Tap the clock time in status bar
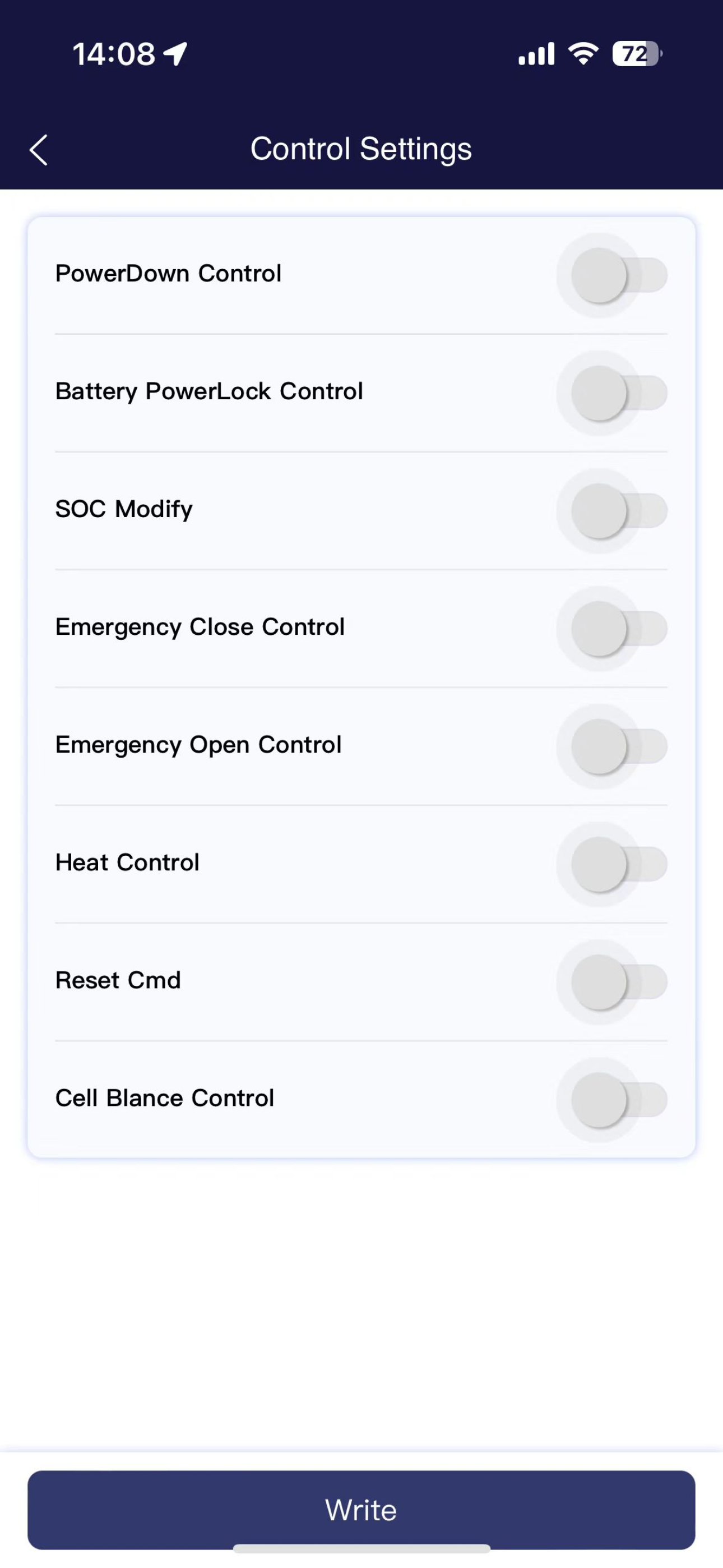723x1568 pixels. pos(114,54)
